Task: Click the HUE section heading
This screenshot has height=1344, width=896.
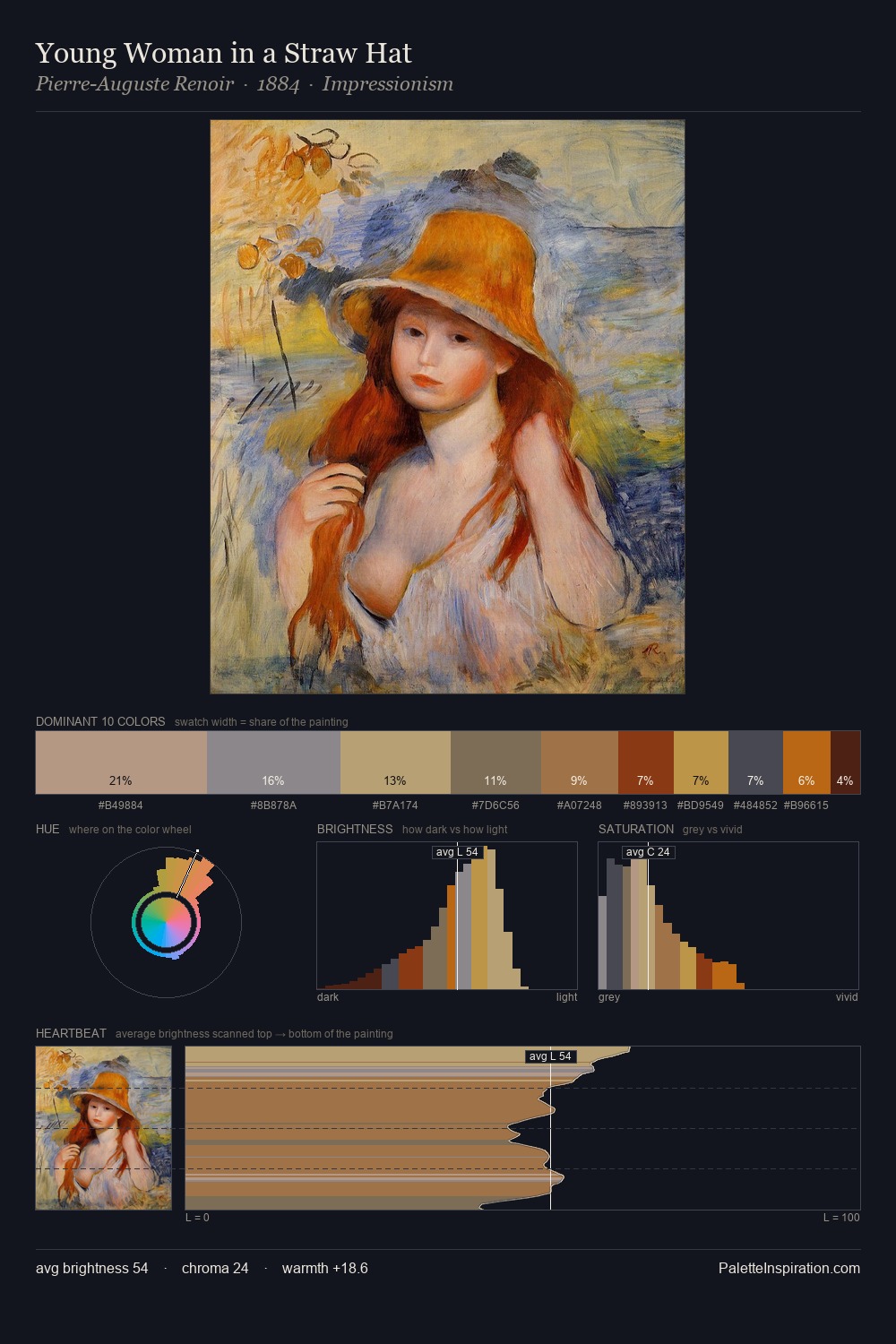Action: point(47,829)
